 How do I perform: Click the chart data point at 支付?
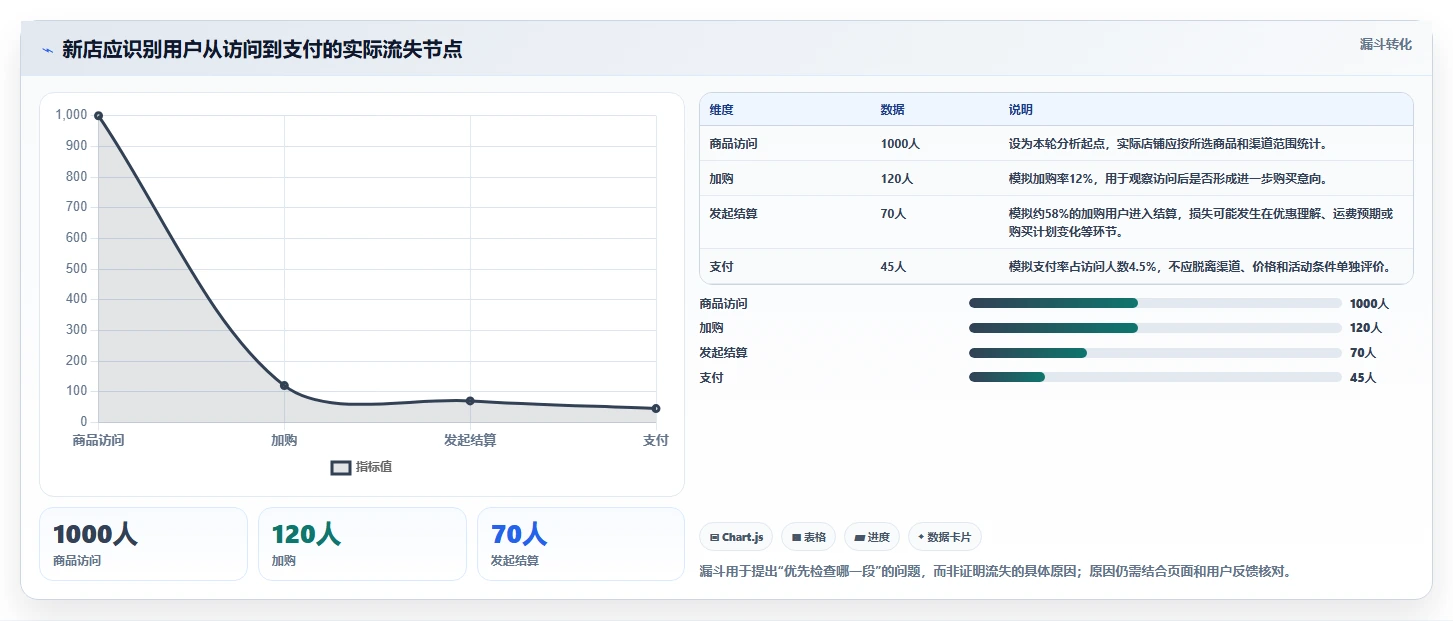[x=656, y=408]
